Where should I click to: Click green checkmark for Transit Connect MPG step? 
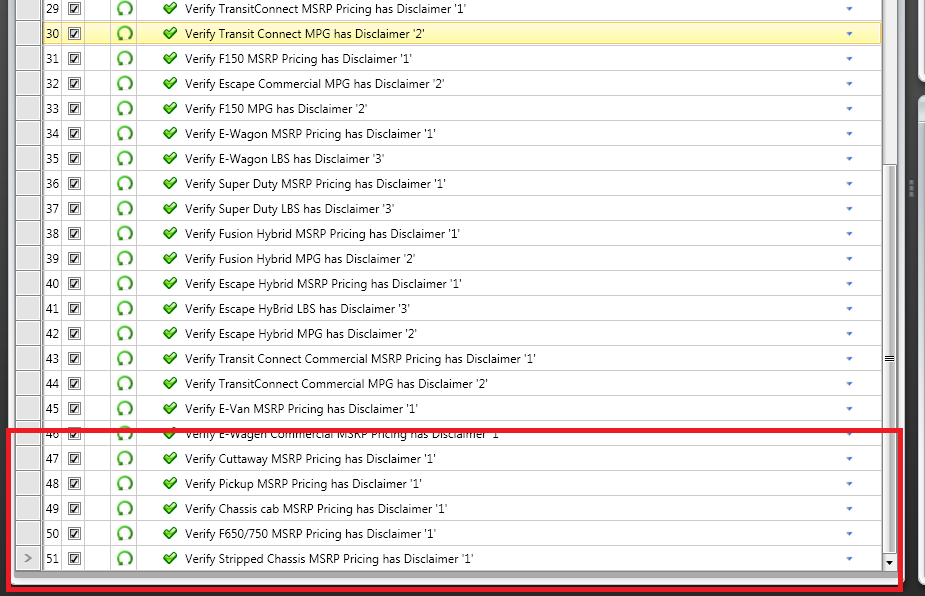170,33
